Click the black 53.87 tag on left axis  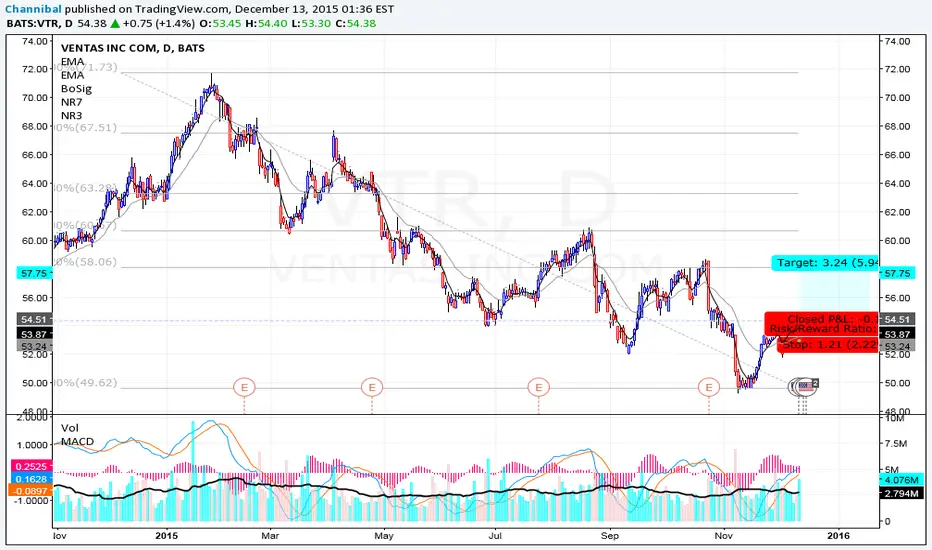tap(34, 334)
